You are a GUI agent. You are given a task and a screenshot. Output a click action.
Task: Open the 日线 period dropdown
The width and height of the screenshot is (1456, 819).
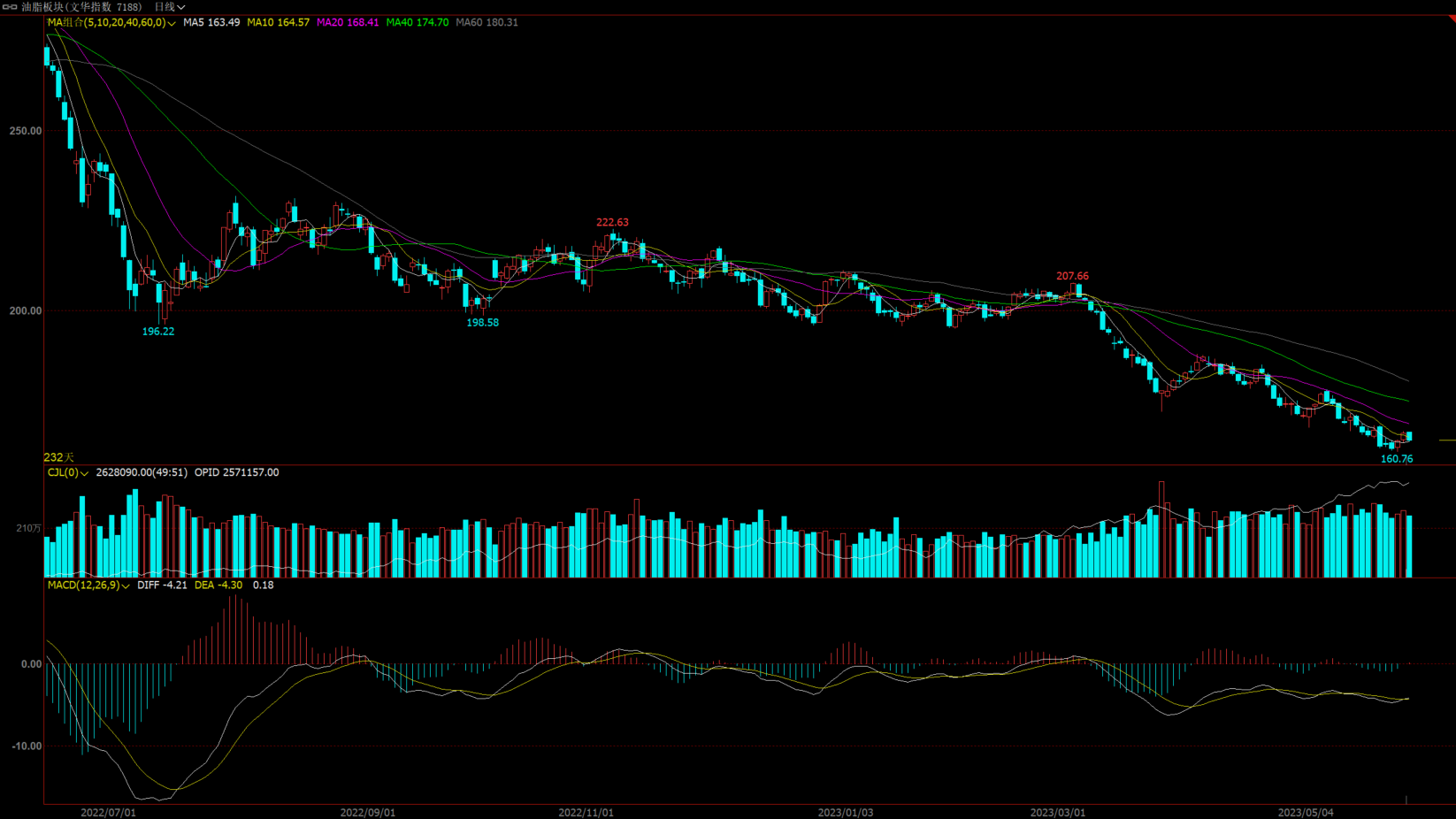pos(170,7)
